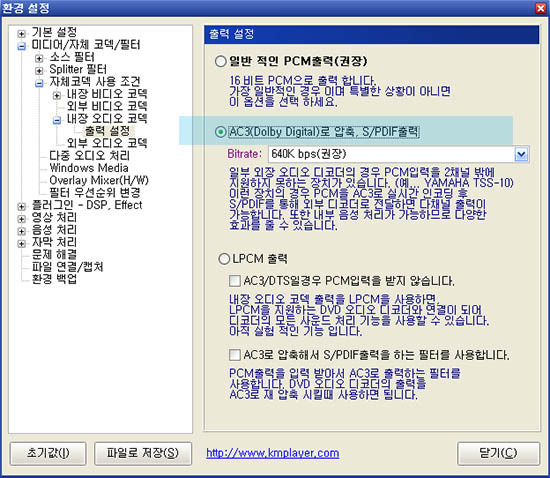Select 음성 처리 tree item
The width and height of the screenshot is (550, 478).
[x=54, y=230]
